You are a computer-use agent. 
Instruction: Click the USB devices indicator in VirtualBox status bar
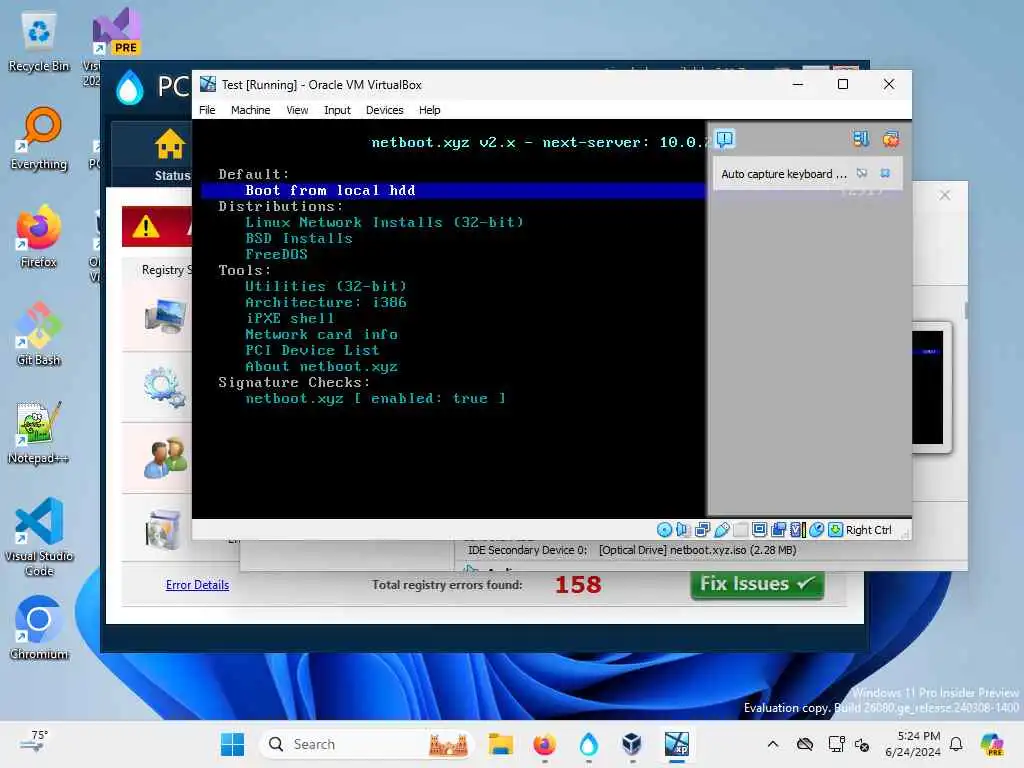tap(722, 530)
